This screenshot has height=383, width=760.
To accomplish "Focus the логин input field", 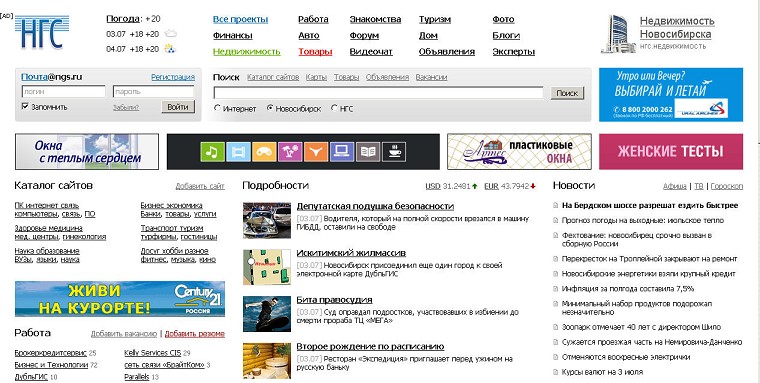I will (x=63, y=91).
